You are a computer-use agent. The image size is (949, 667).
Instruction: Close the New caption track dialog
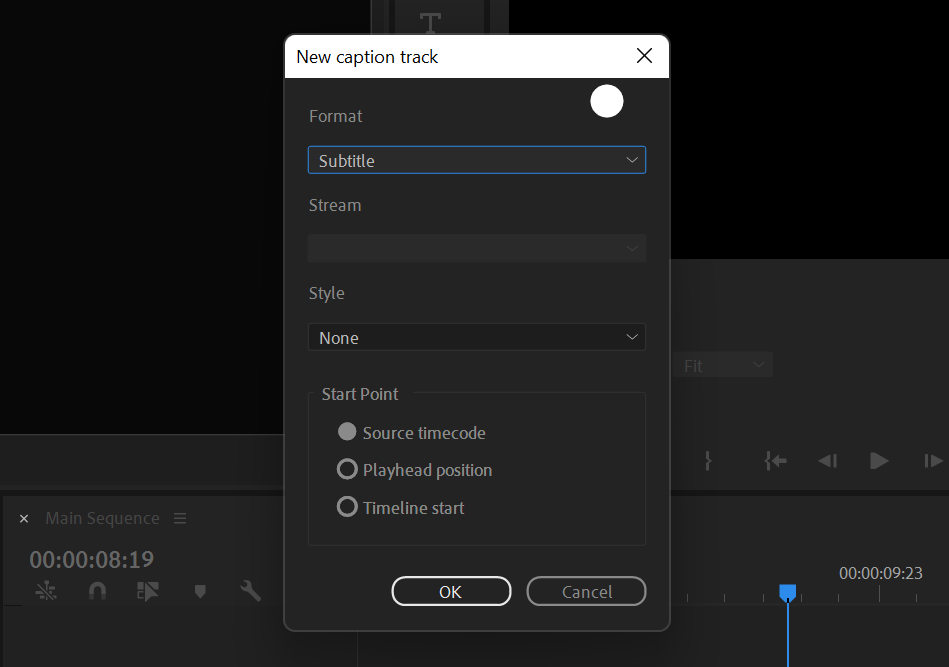[x=645, y=56]
